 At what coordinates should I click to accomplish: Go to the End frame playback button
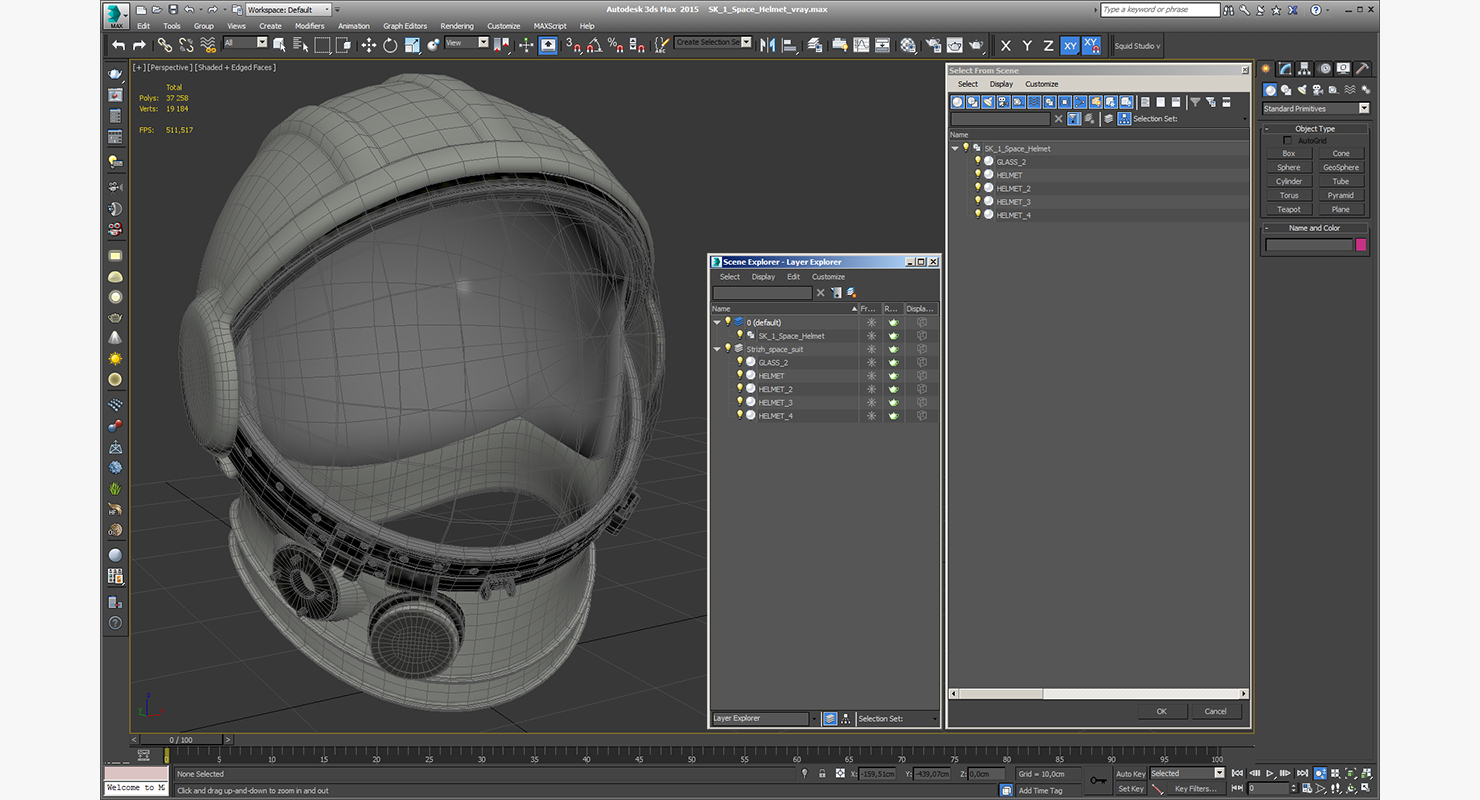point(1303,774)
